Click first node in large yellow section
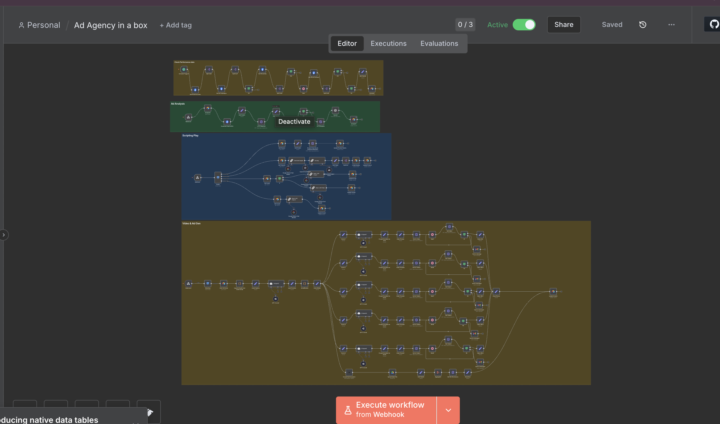 [x=189, y=285]
